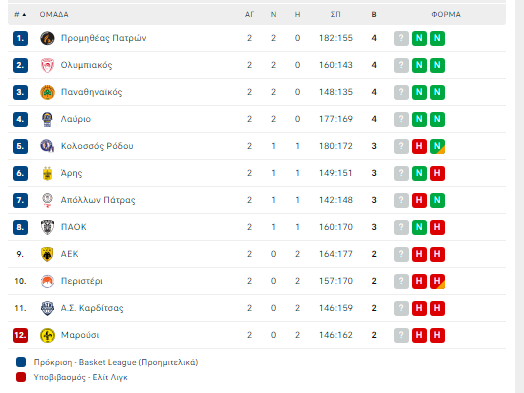524x393 pixels.
Task: Click the Λαύριο team badge
Action: tap(47, 119)
